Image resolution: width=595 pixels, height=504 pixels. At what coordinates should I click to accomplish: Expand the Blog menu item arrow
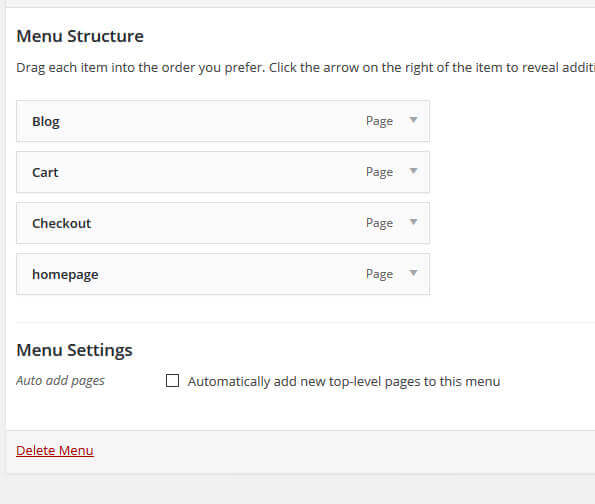point(414,120)
